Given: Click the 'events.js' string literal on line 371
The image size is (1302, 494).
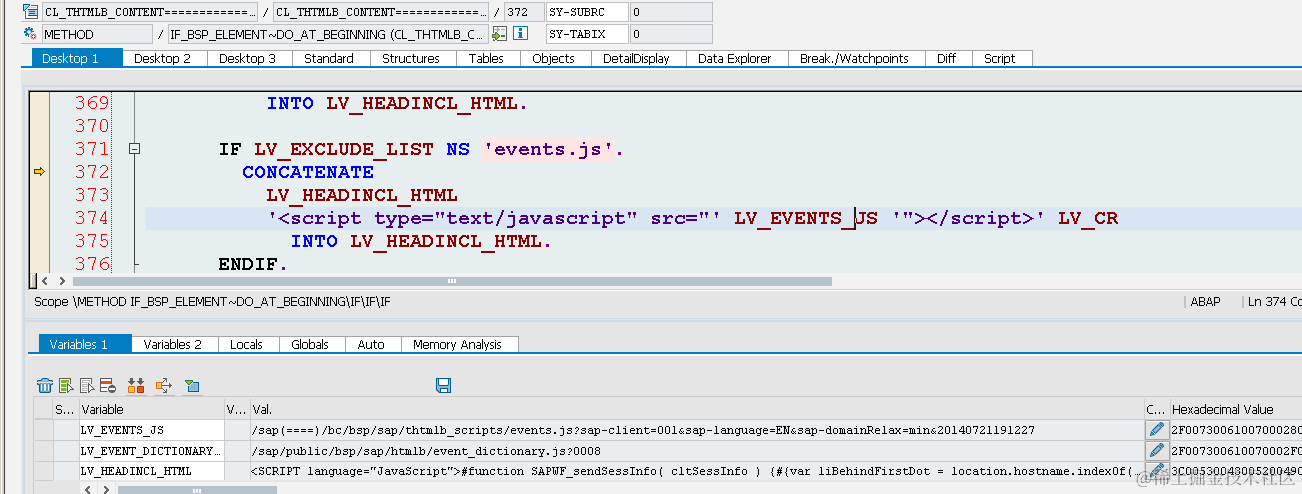Looking at the screenshot, I should point(549,150).
